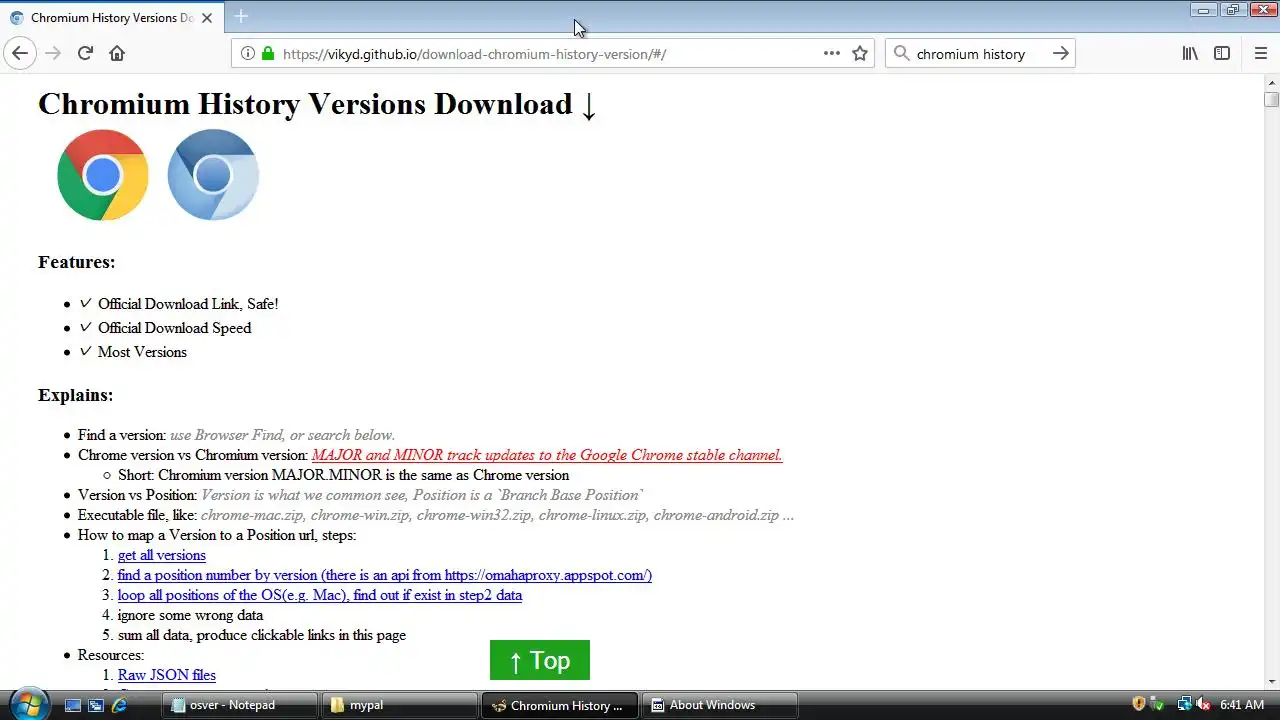Click Show Desktop quick launch icon
The width and height of the screenshot is (1280, 720).
tap(72, 705)
